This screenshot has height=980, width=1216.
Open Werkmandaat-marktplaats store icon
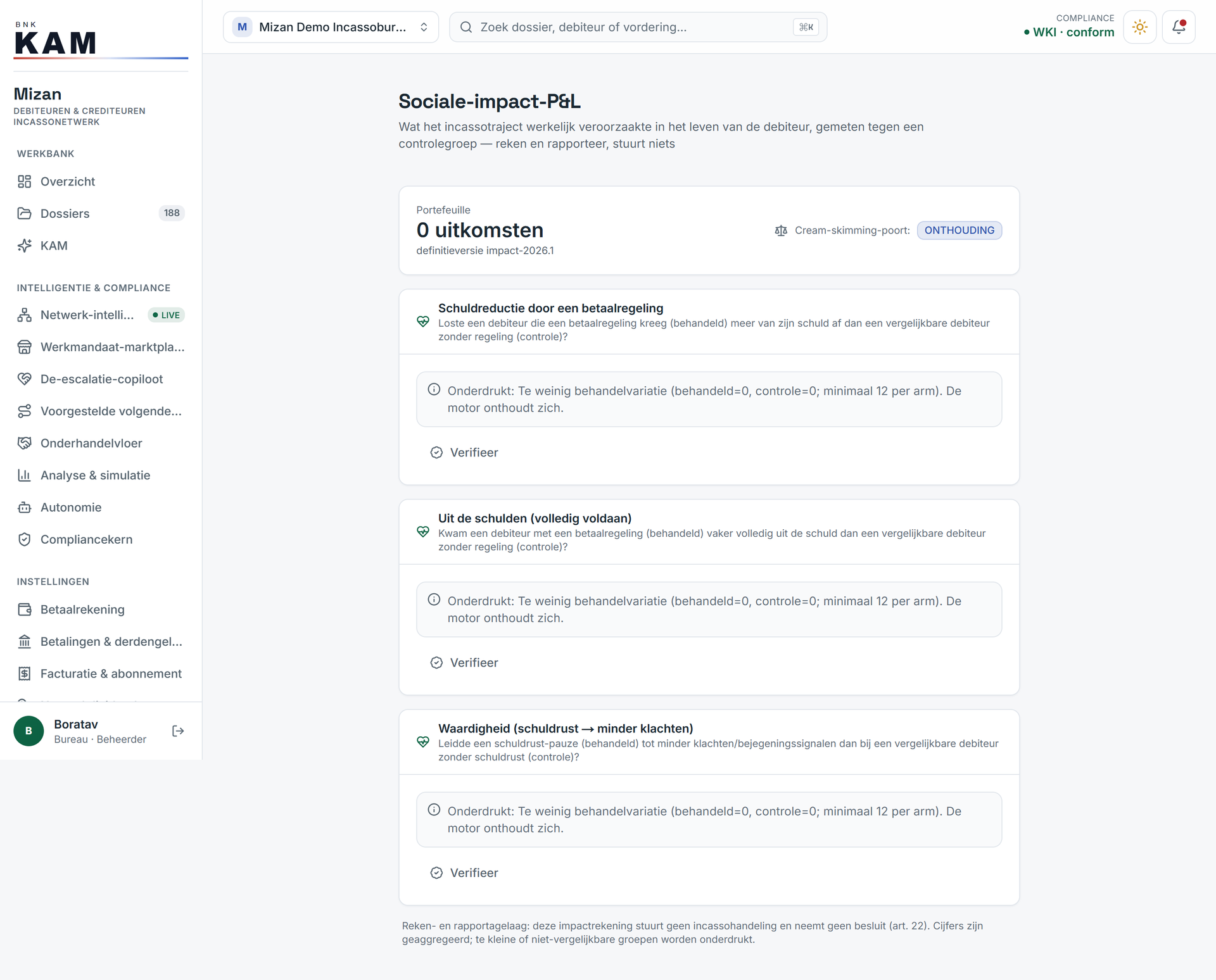coord(24,347)
